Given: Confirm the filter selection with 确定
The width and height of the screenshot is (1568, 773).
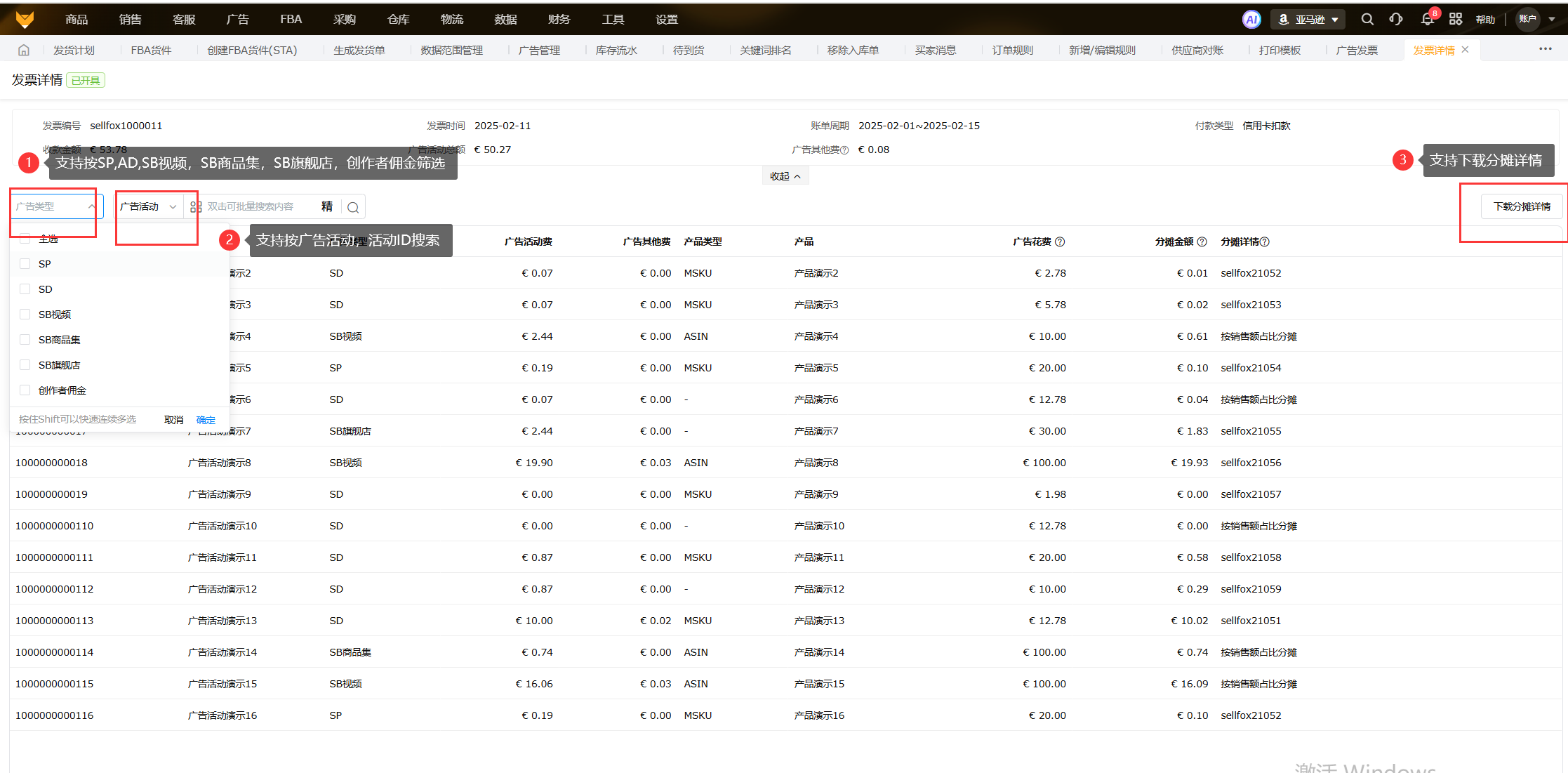Looking at the screenshot, I should pos(206,420).
